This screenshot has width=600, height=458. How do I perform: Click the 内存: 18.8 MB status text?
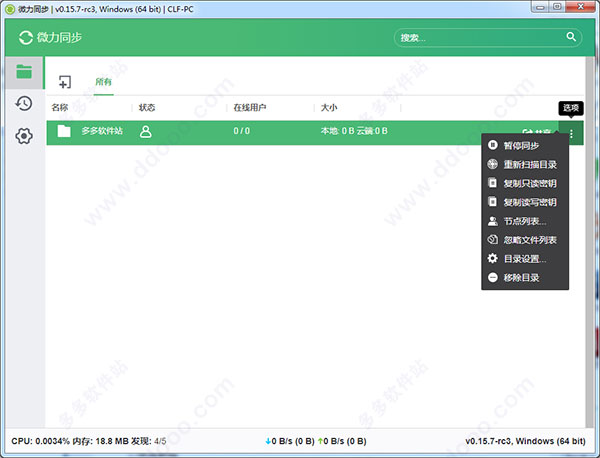point(100,441)
